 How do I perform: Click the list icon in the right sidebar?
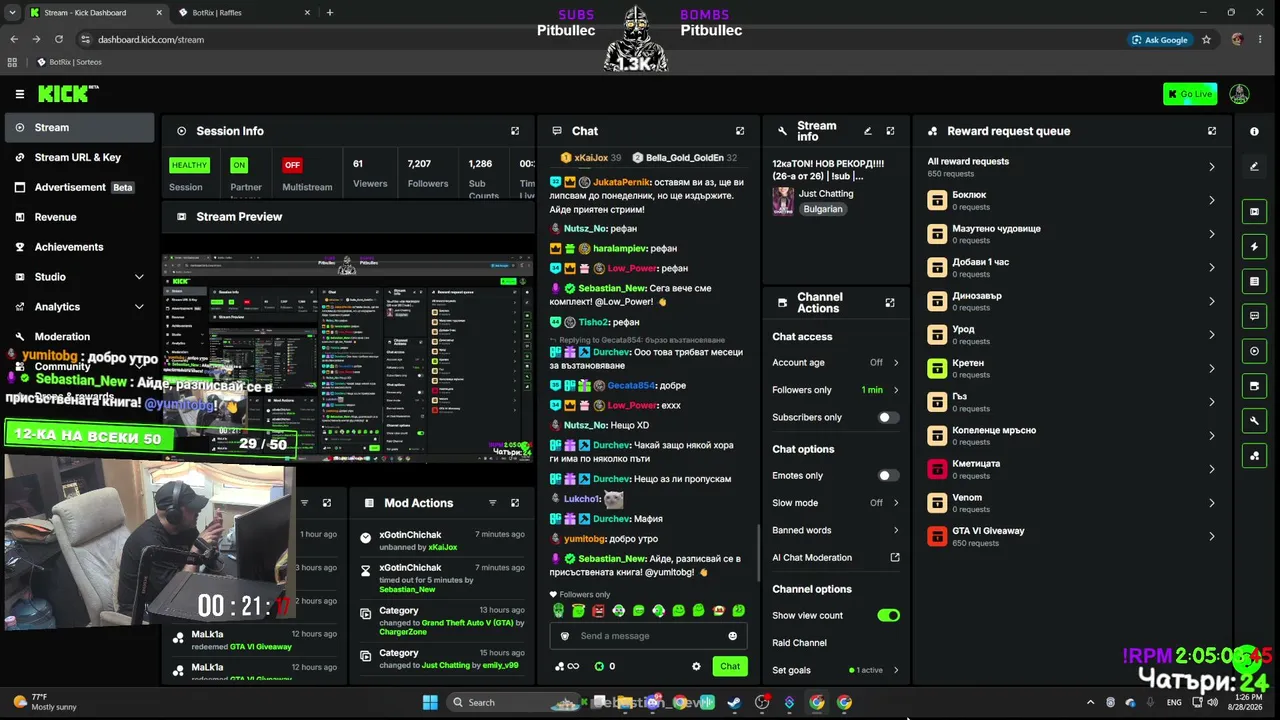click(x=1254, y=282)
